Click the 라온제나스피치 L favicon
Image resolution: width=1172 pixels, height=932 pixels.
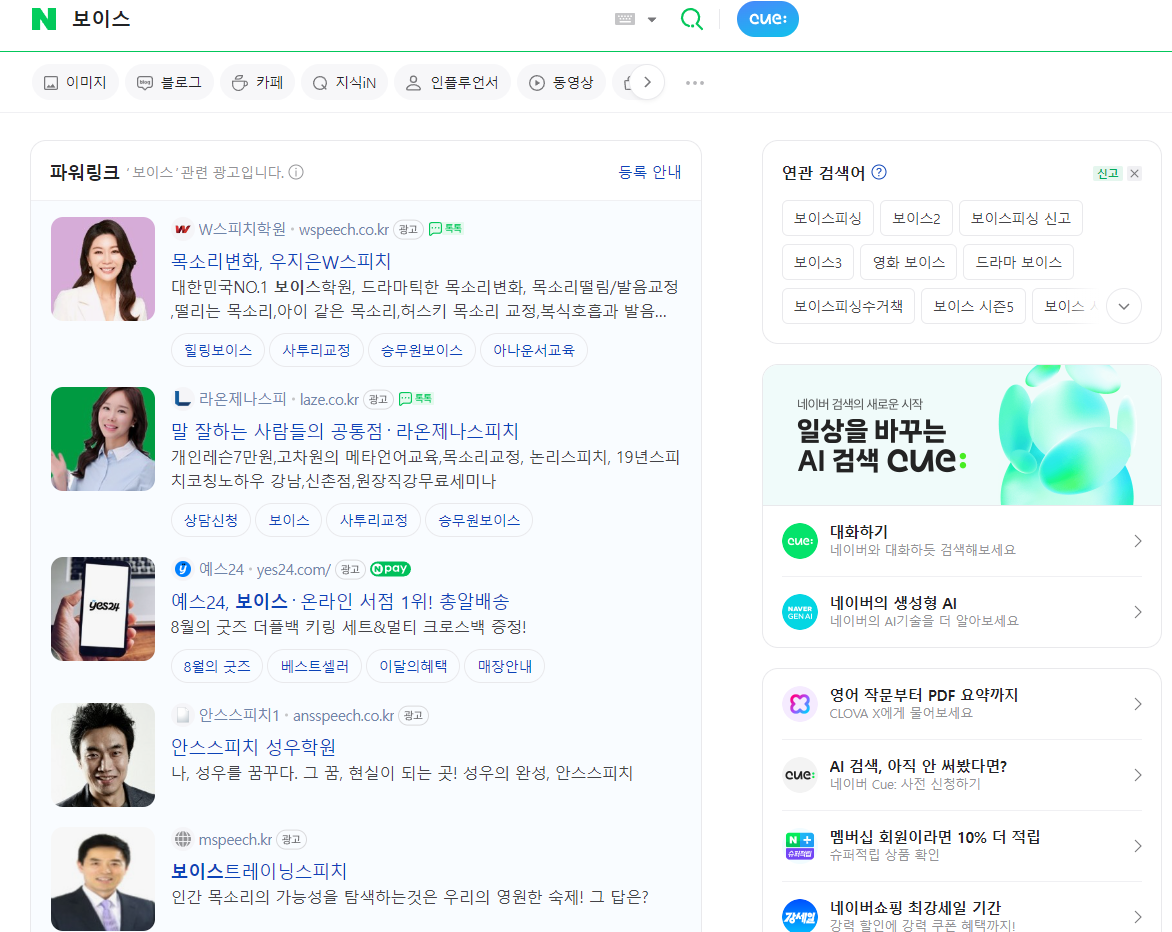tap(182, 398)
